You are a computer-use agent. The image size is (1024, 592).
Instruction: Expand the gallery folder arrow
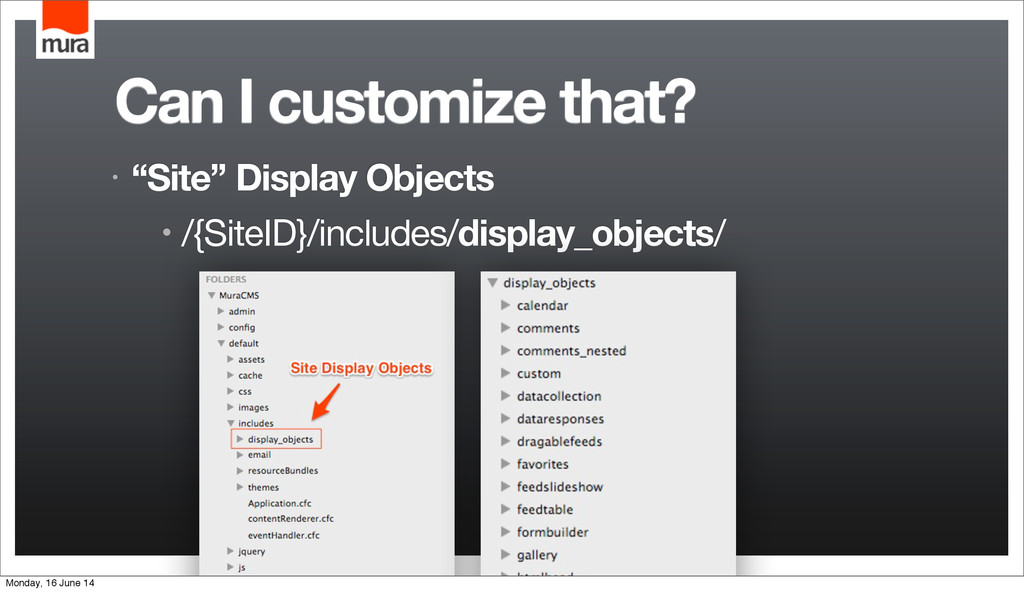coord(505,554)
